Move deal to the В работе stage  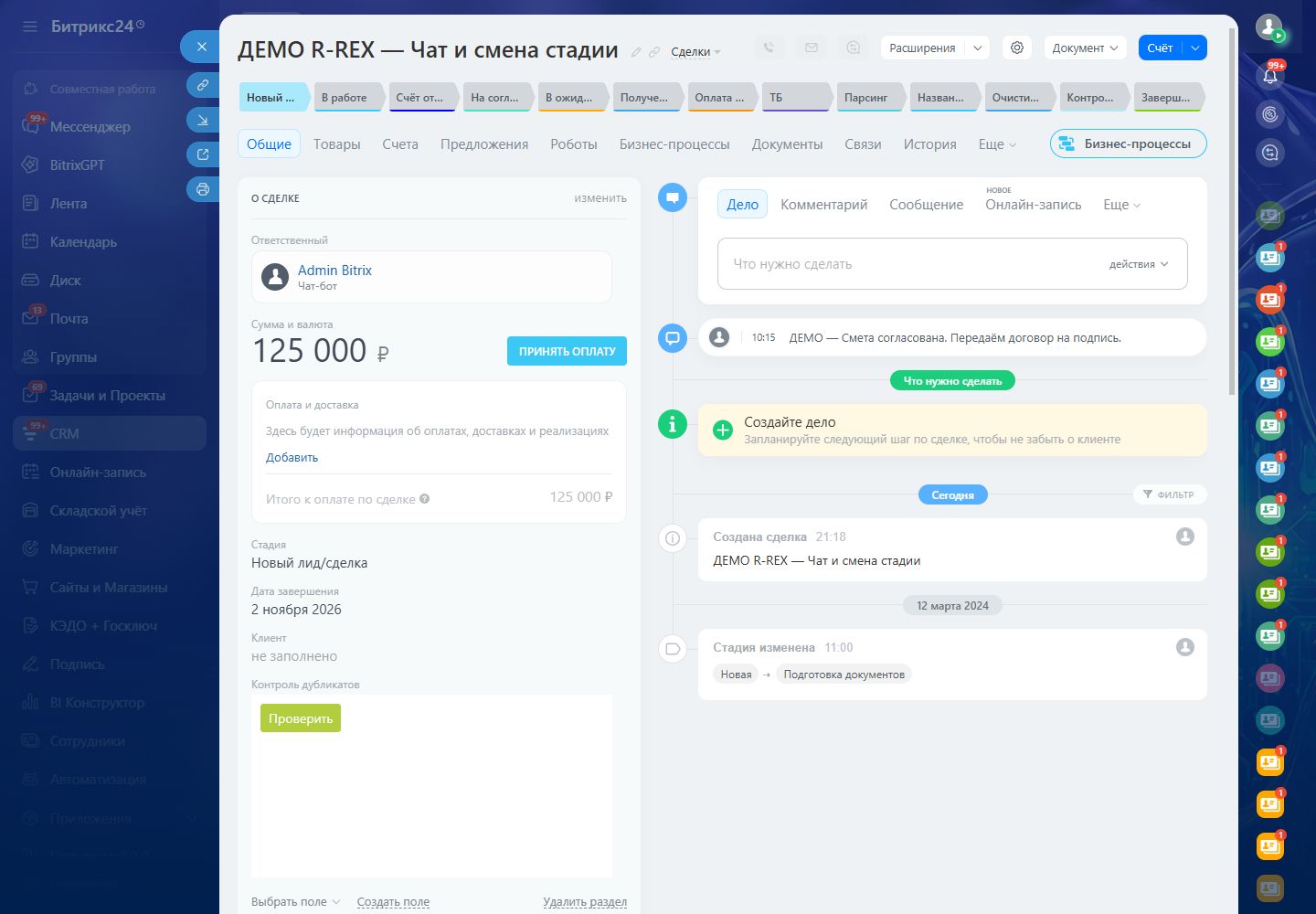(x=347, y=98)
